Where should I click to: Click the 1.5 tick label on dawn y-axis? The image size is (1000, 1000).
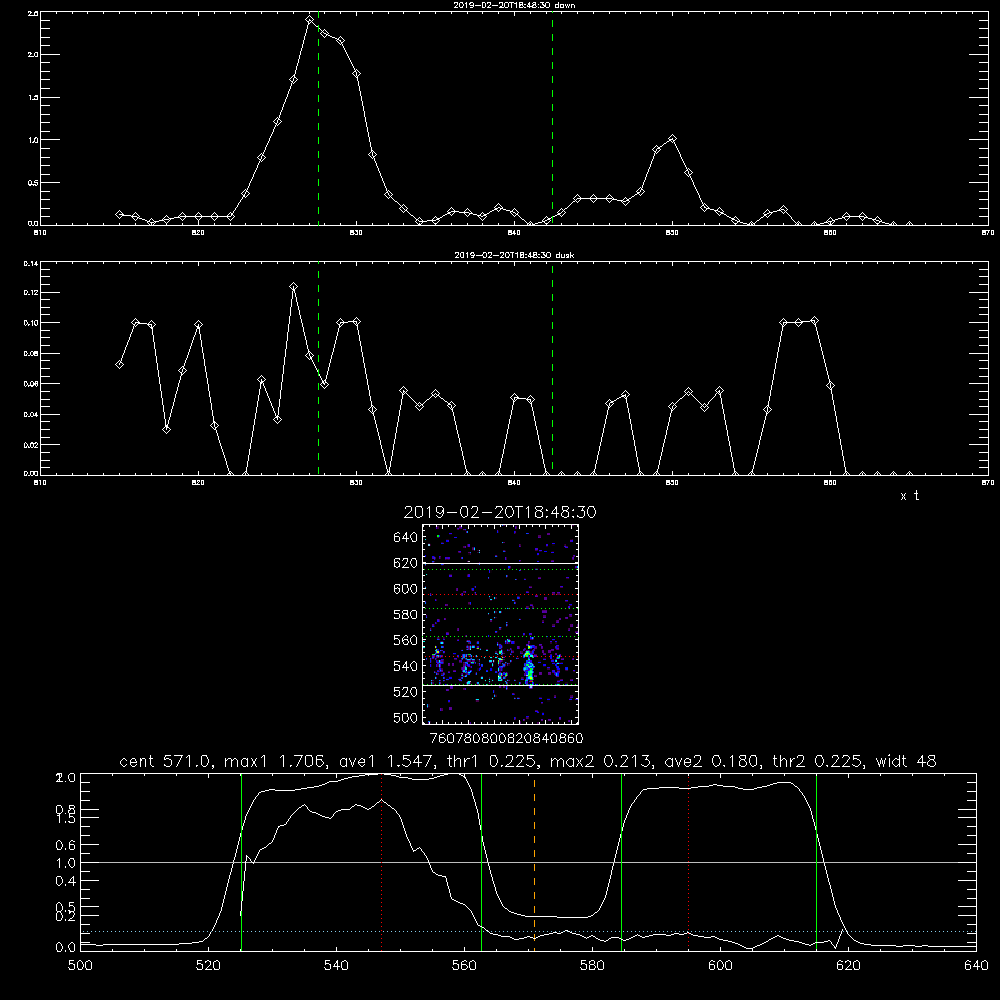click(33, 98)
